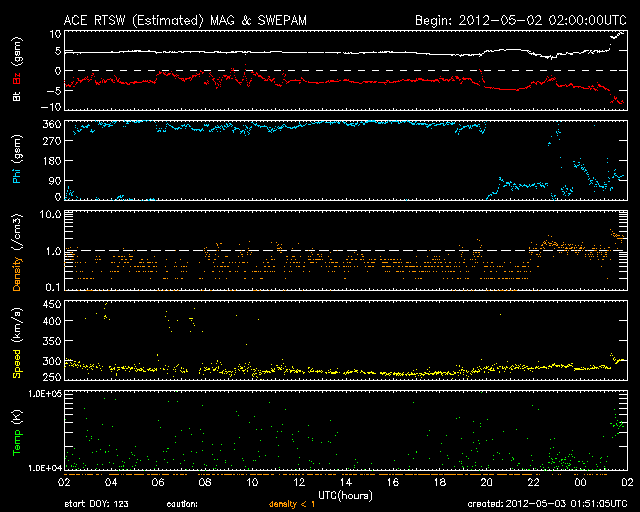Screen dimensions: 640x512
Task: Click the "00" hour tick on the x-axis
Action: pyautogui.click(x=580, y=482)
